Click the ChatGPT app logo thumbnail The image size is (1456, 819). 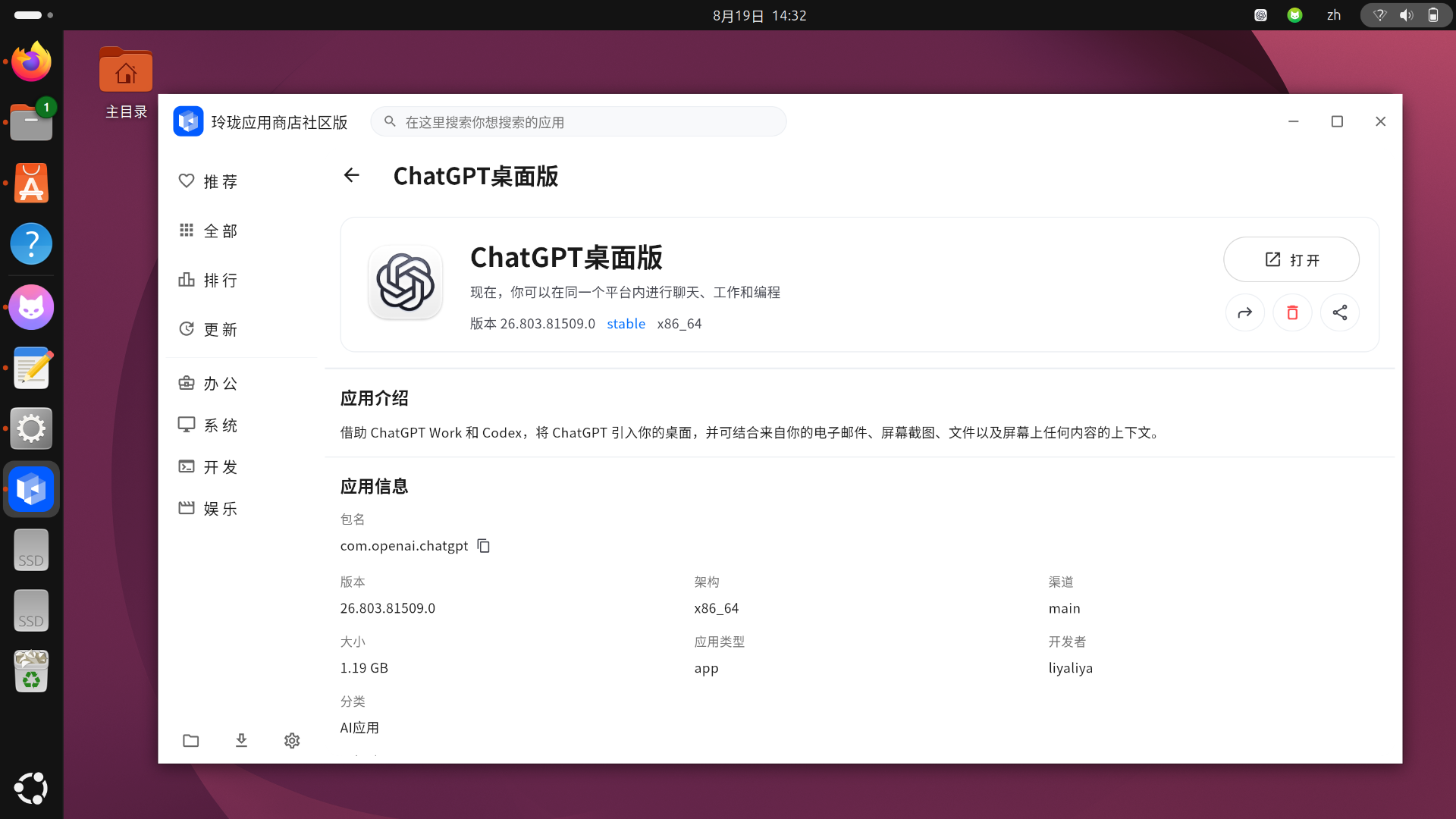(x=406, y=282)
